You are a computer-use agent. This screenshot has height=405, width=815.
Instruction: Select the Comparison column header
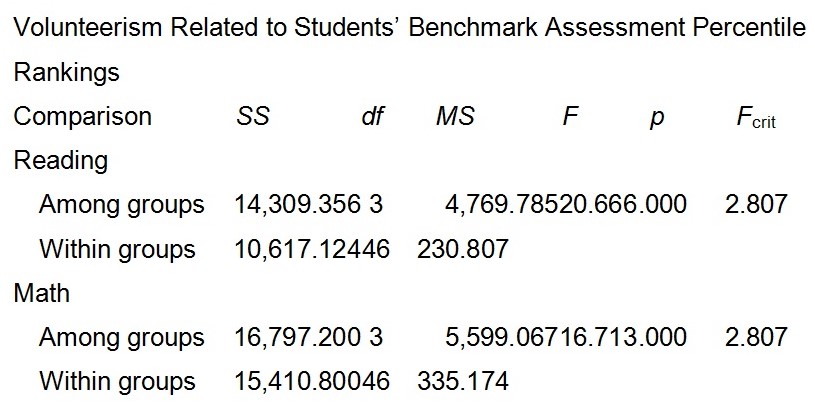tap(82, 117)
